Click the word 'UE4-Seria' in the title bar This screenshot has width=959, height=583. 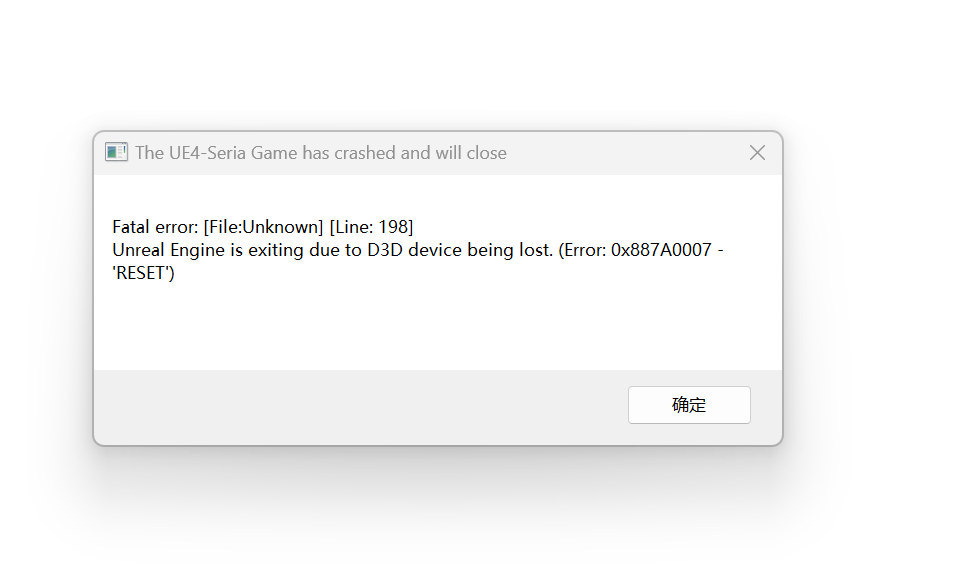click(207, 152)
